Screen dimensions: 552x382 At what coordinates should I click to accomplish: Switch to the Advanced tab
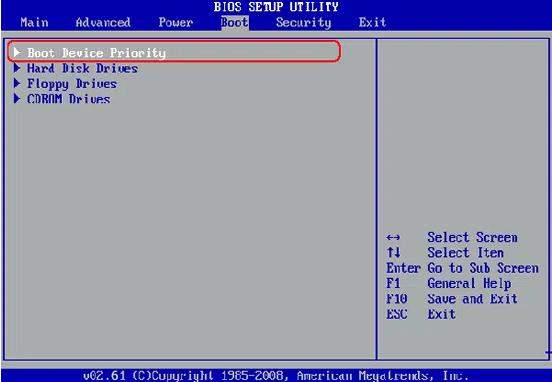[103, 23]
